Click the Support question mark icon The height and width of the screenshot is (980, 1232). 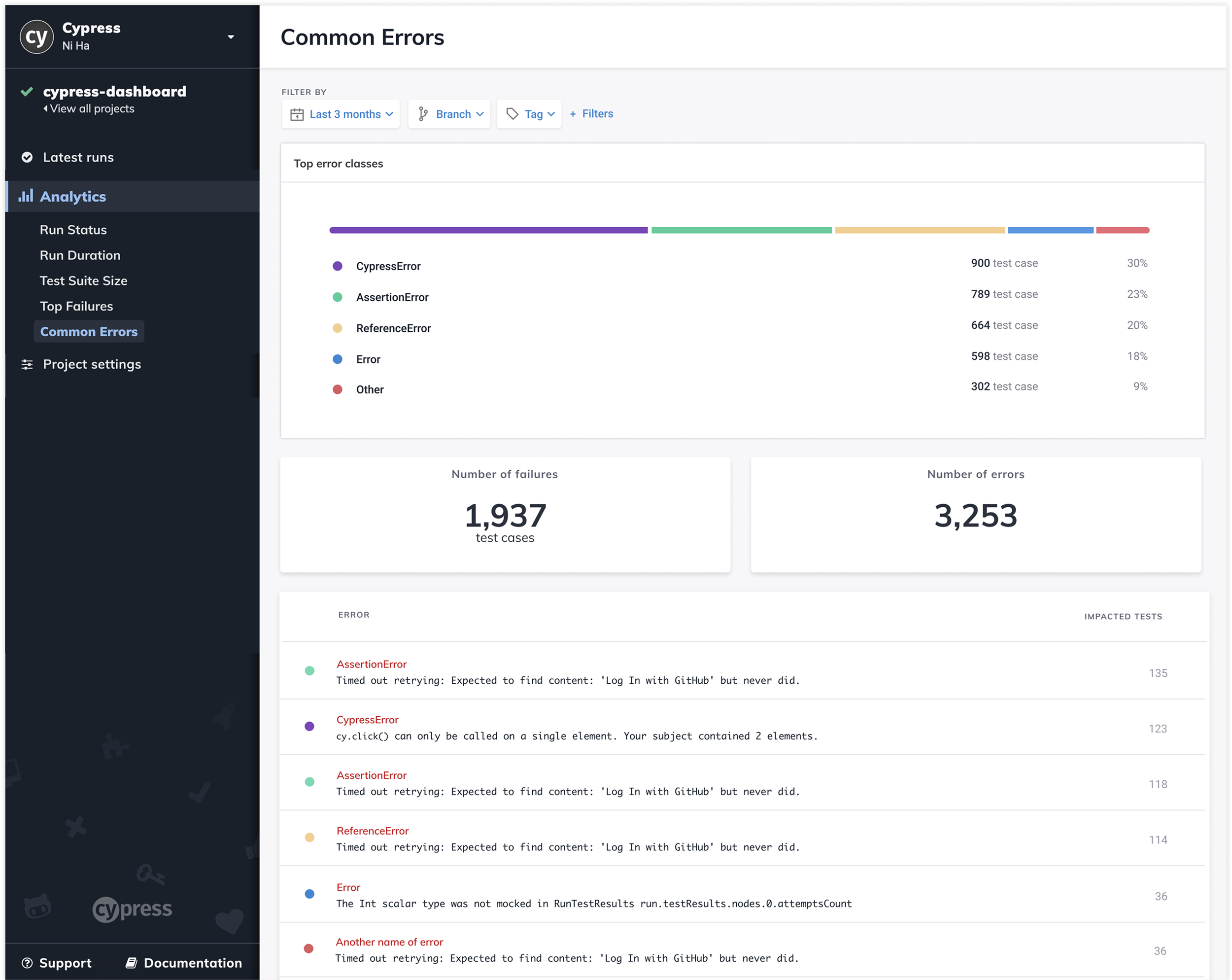[27, 963]
